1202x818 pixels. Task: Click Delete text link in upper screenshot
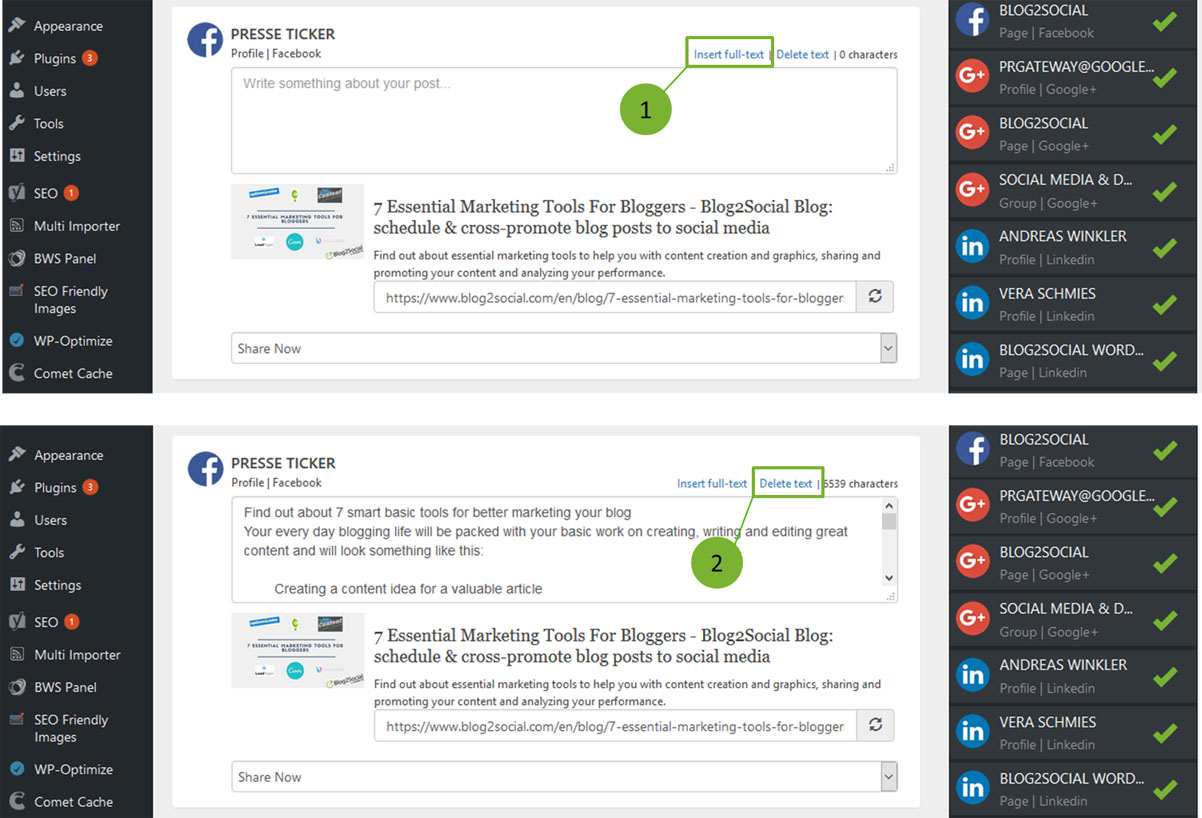click(803, 54)
